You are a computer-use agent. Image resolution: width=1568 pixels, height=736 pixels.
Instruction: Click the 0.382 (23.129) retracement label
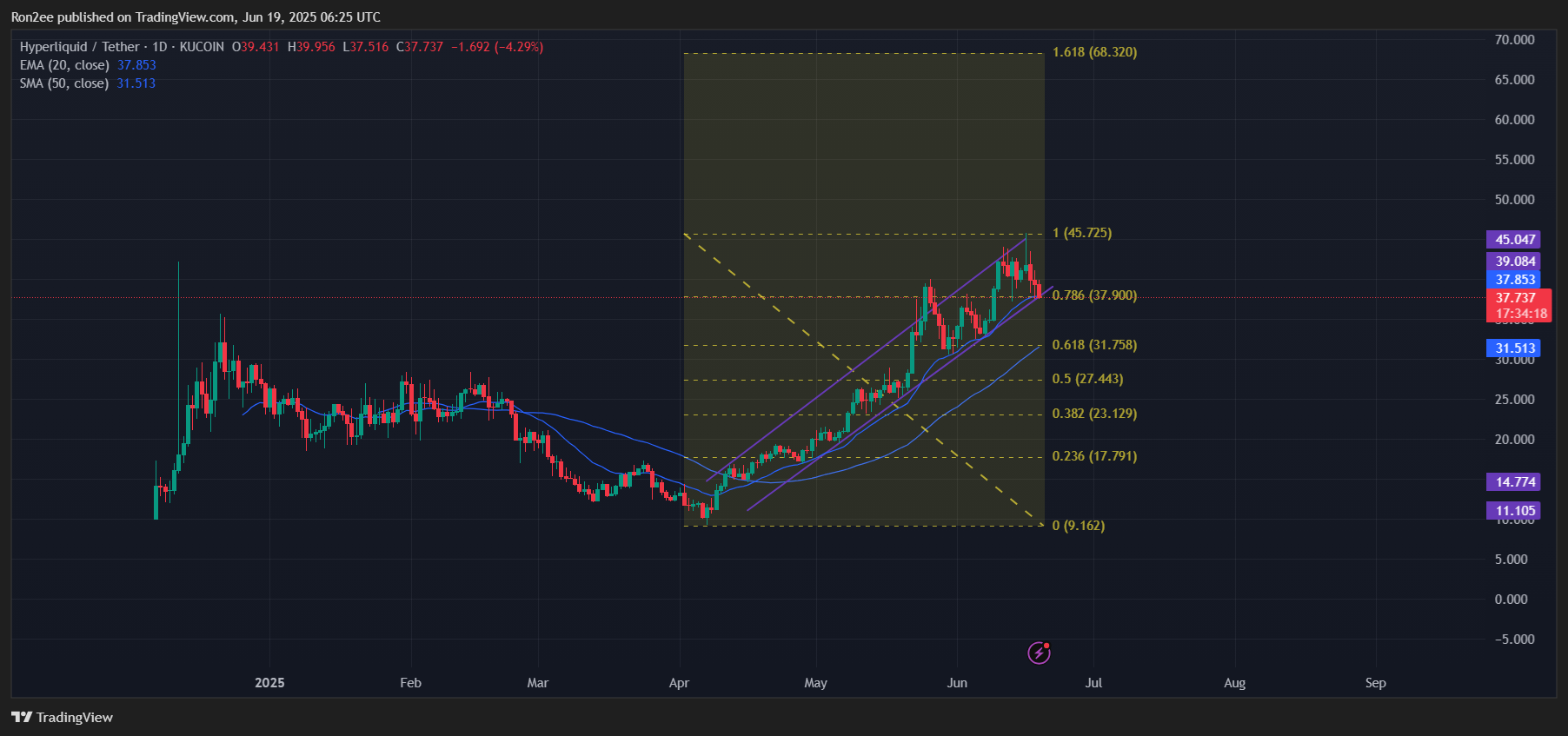(1094, 414)
